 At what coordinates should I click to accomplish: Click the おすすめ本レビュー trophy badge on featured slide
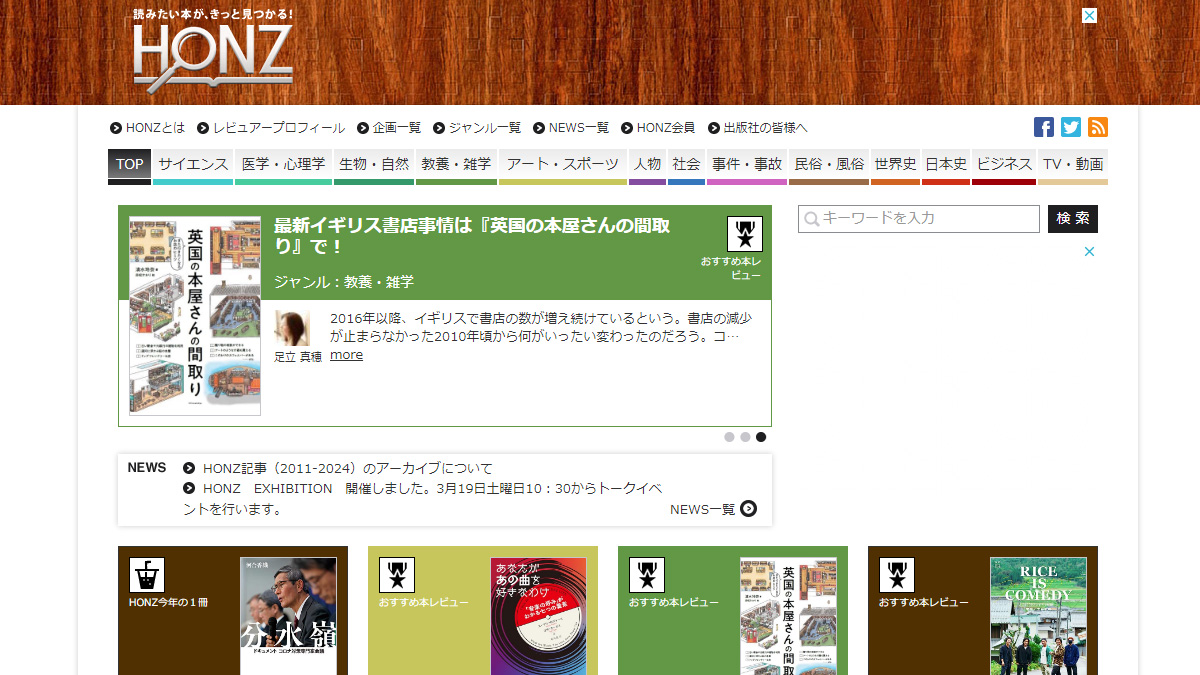tap(745, 236)
